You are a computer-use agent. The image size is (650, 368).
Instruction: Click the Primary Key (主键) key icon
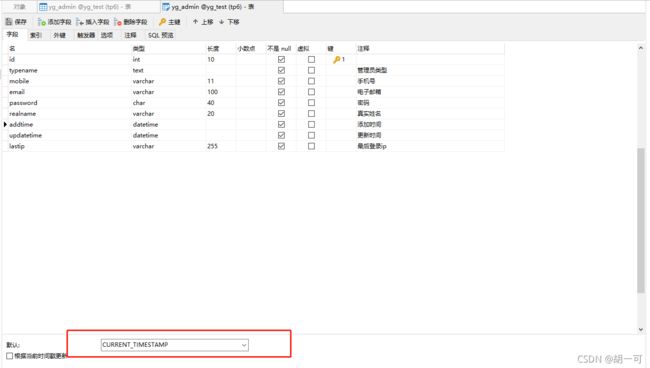point(162,22)
